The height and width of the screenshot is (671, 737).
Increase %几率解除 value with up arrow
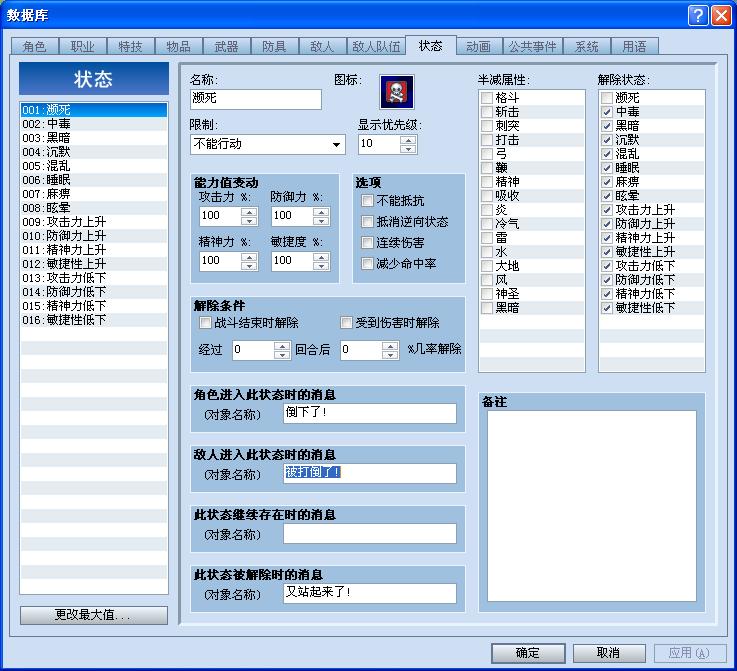tap(390, 345)
